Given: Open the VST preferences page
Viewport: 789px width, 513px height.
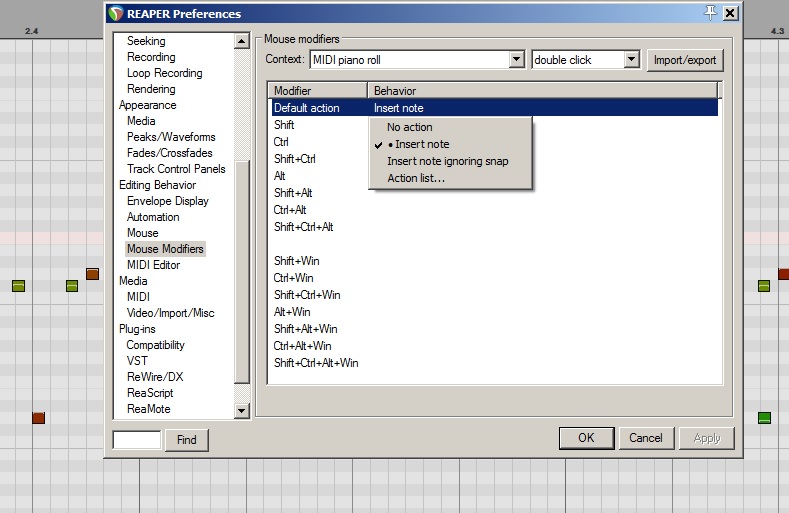Looking at the screenshot, I should tap(137, 361).
